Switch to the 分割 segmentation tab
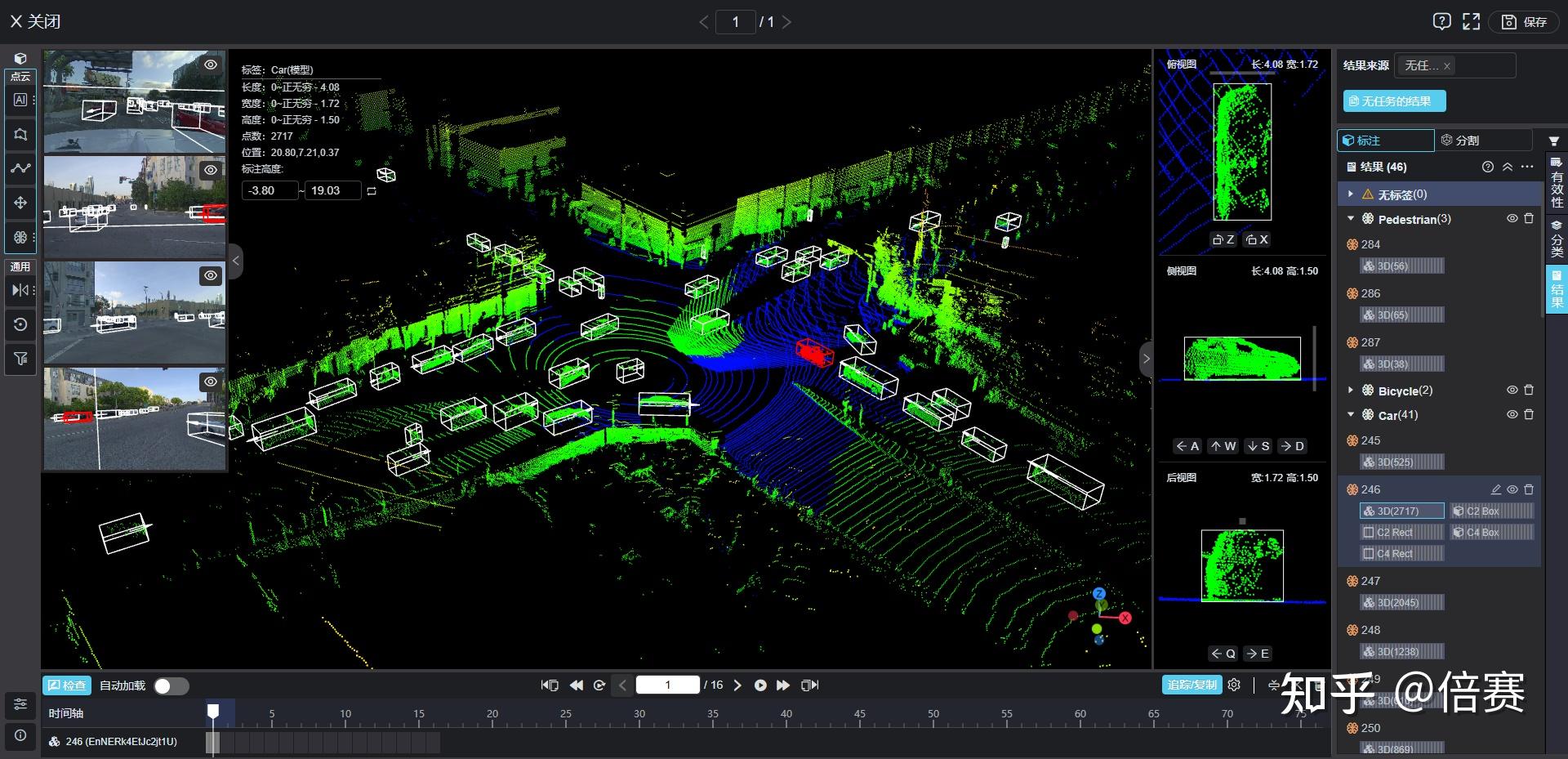Viewport: 1568px width, 759px height. (1460, 141)
